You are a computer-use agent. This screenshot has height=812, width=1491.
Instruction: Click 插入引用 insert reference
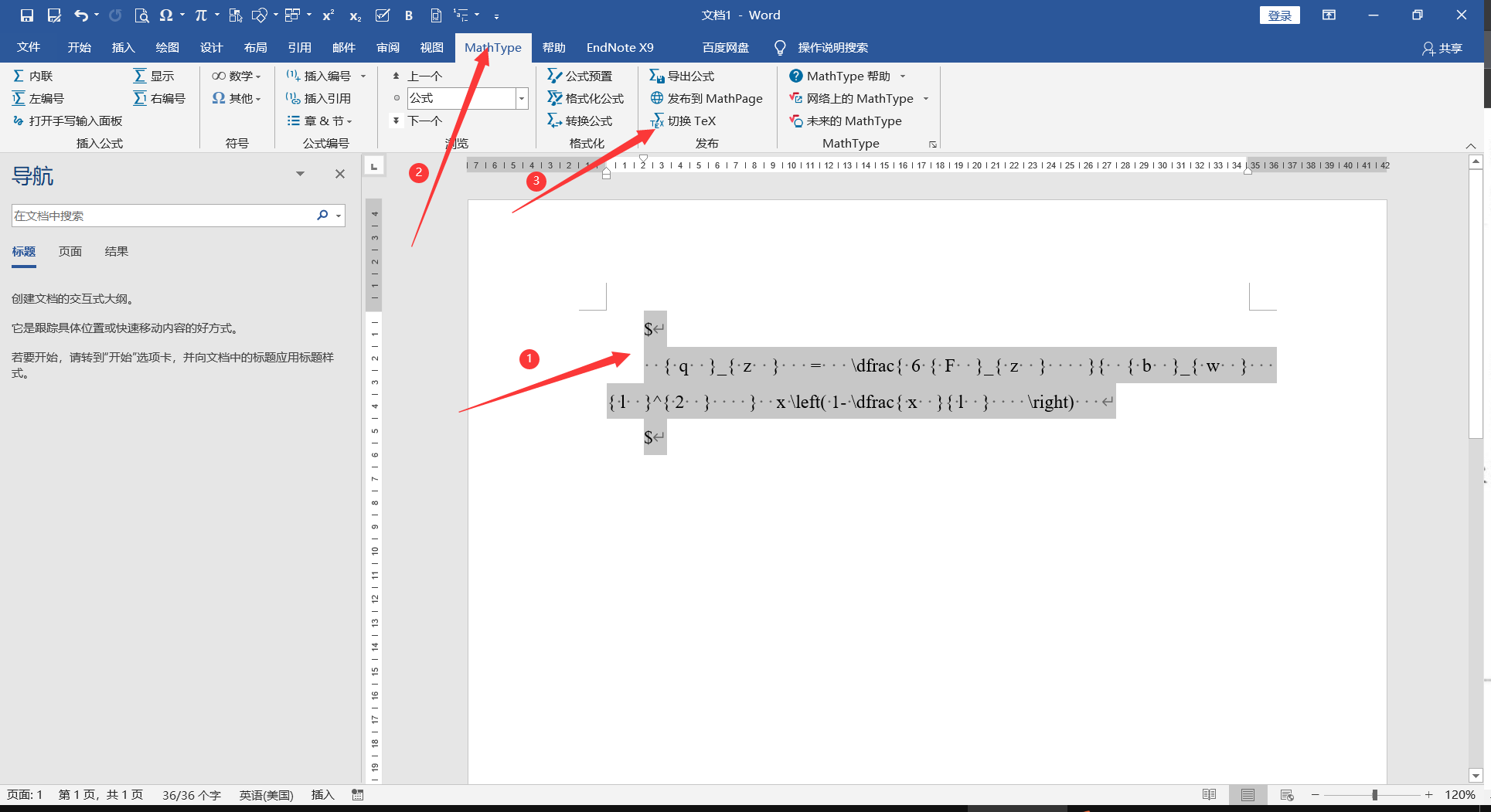pos(318,98)
